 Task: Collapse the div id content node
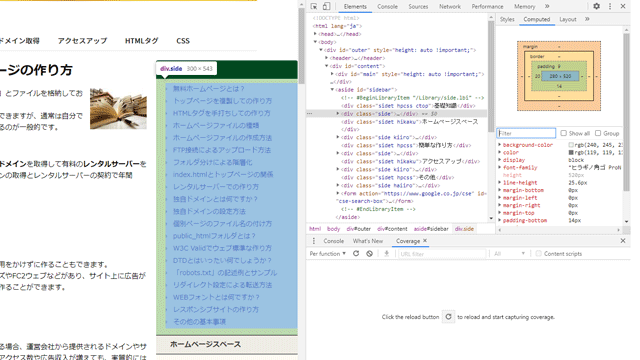327,66
